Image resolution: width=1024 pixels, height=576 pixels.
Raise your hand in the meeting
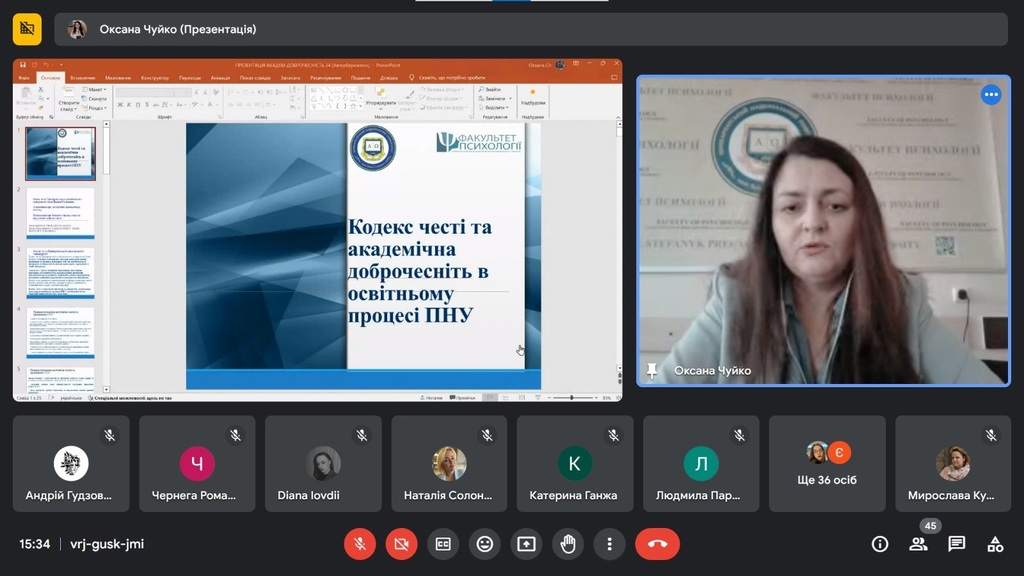[568, 544]
